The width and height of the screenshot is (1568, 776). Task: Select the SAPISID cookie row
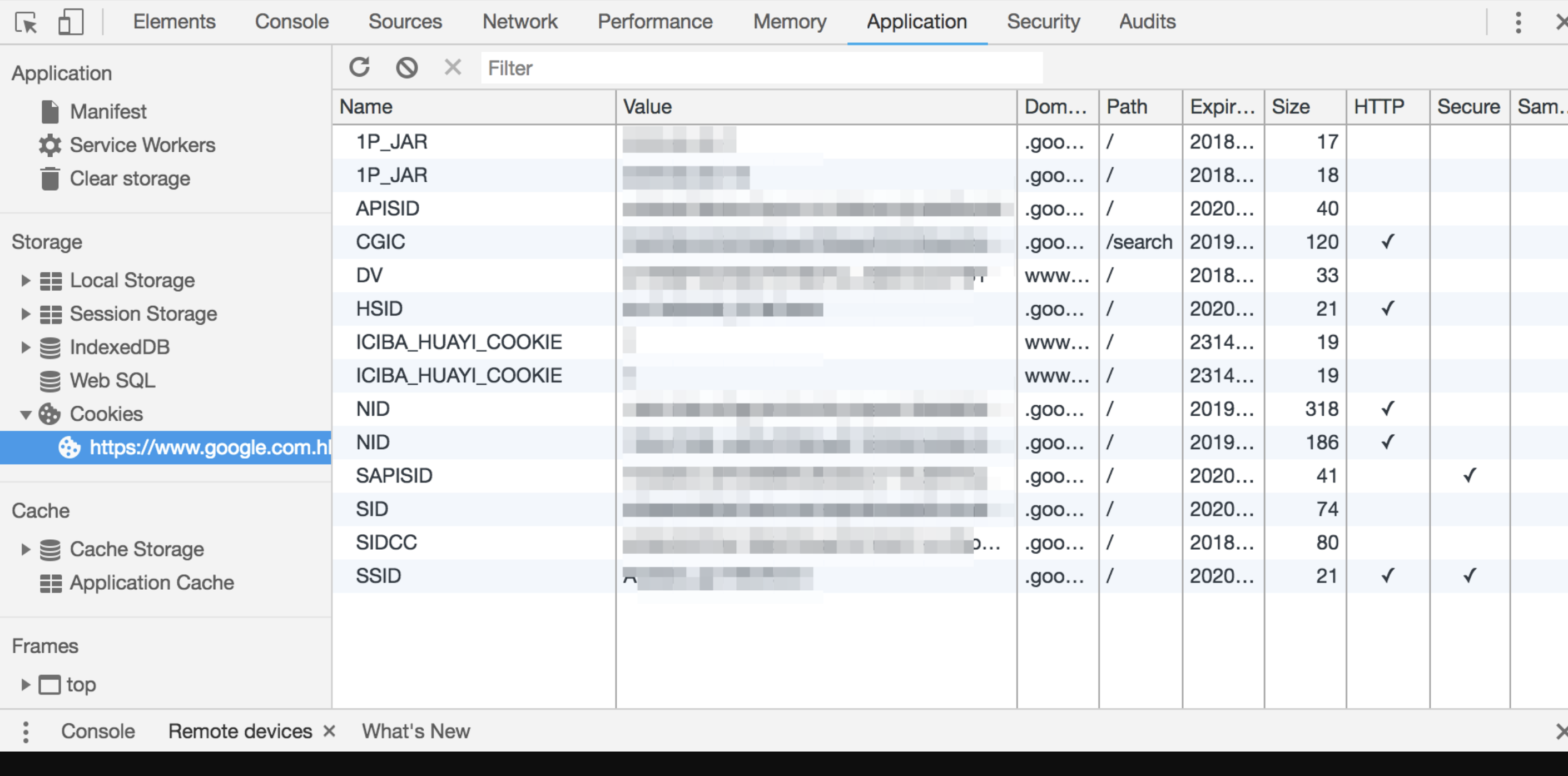[394, 476]
